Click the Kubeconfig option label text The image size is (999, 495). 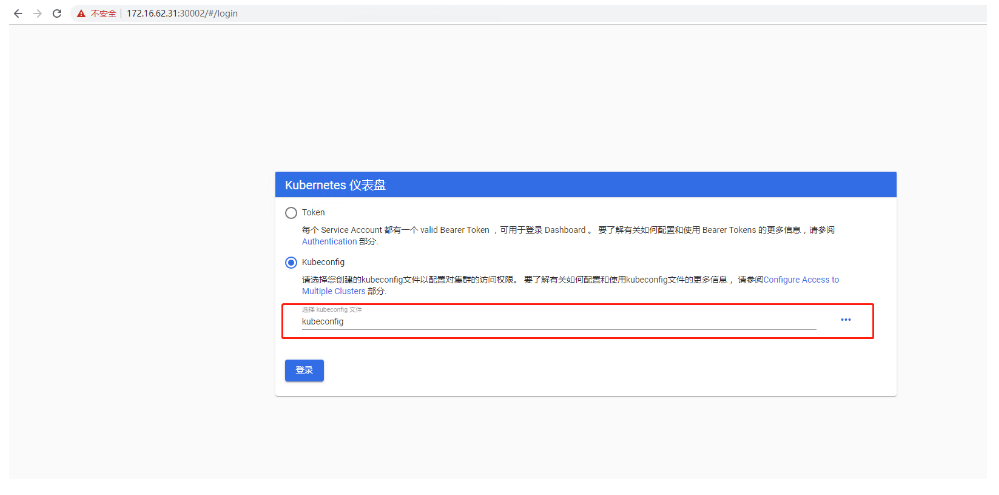pos(324,262)
